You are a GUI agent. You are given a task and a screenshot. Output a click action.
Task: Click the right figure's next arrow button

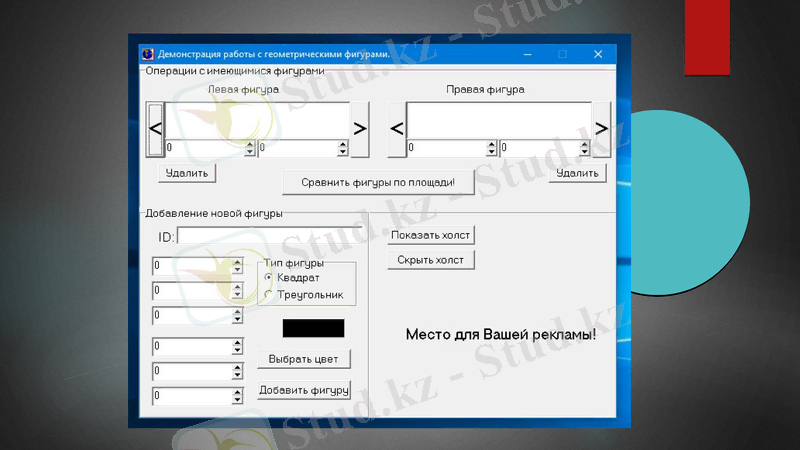[x=602, y=129]
